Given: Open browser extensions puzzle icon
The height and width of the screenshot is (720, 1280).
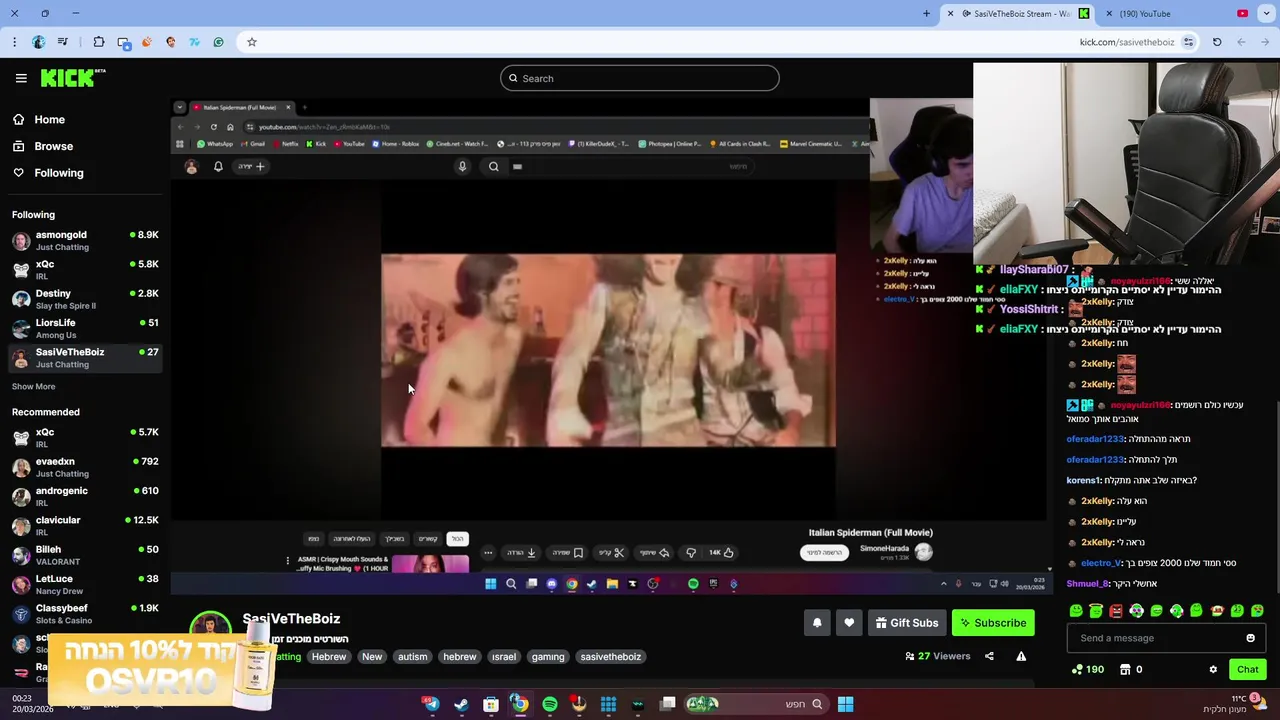Looking at the screenshot, I should point(99,42).
